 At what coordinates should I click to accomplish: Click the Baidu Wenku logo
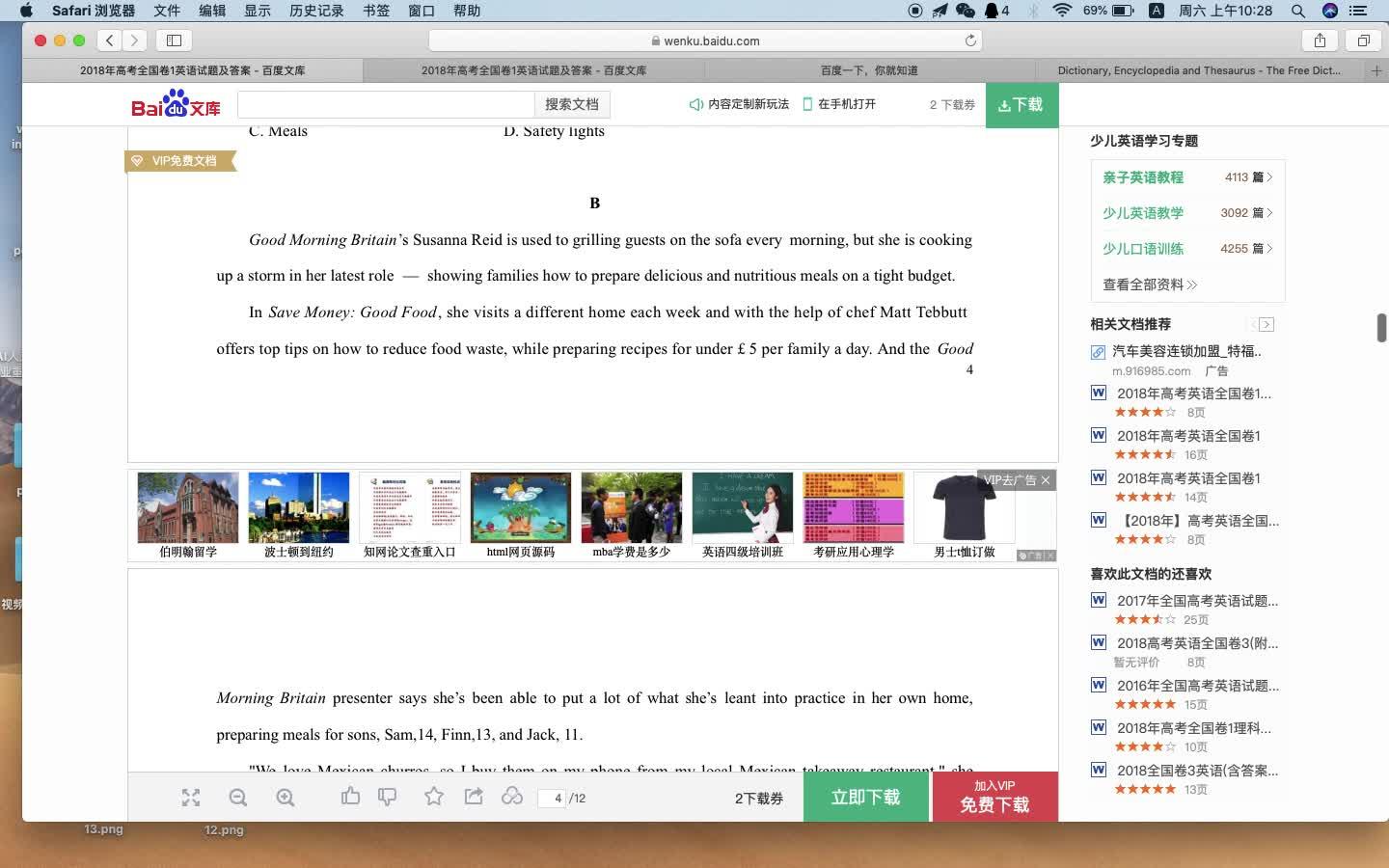[177, 104]
